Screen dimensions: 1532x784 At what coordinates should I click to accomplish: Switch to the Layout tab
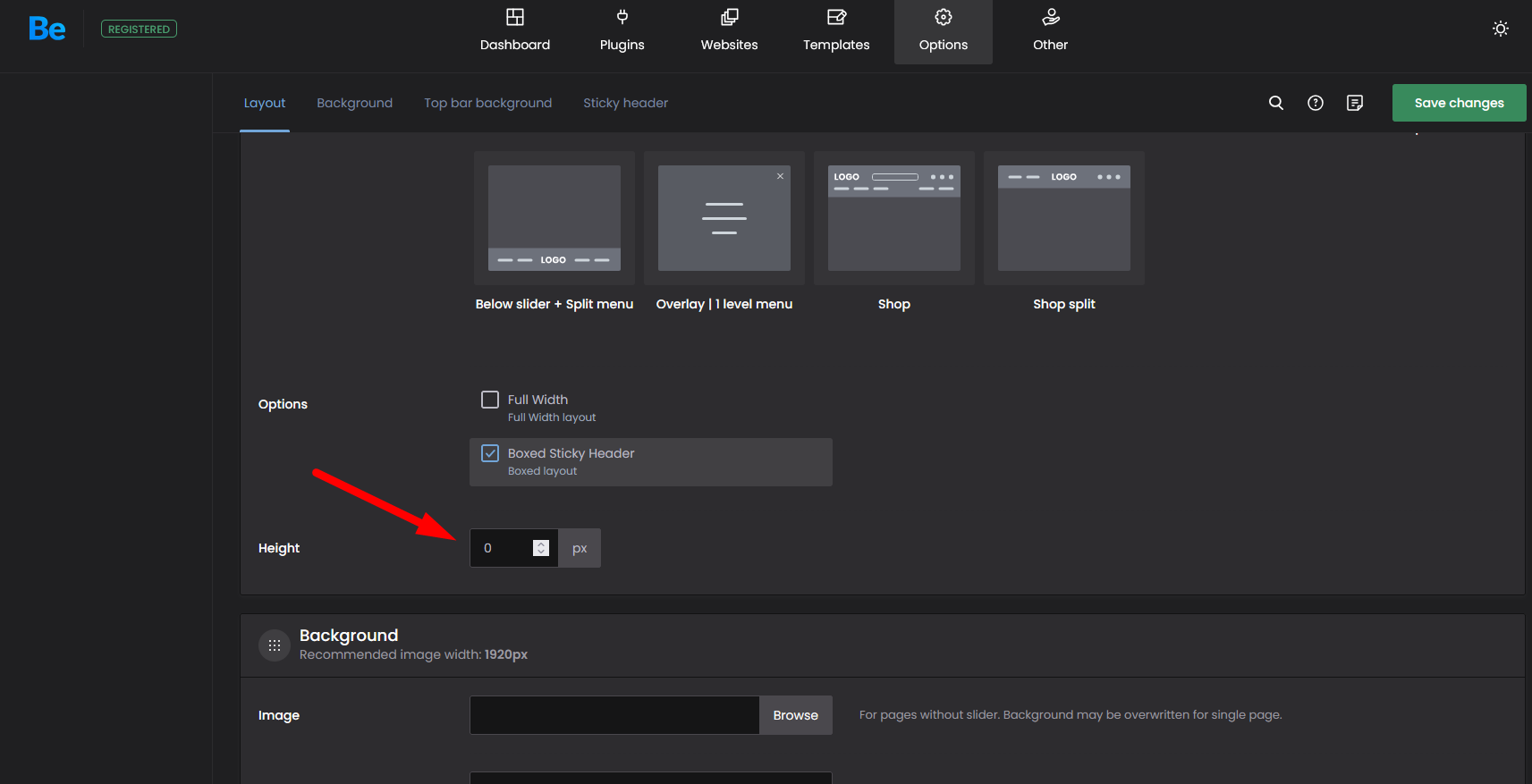[x=265, y=103]
